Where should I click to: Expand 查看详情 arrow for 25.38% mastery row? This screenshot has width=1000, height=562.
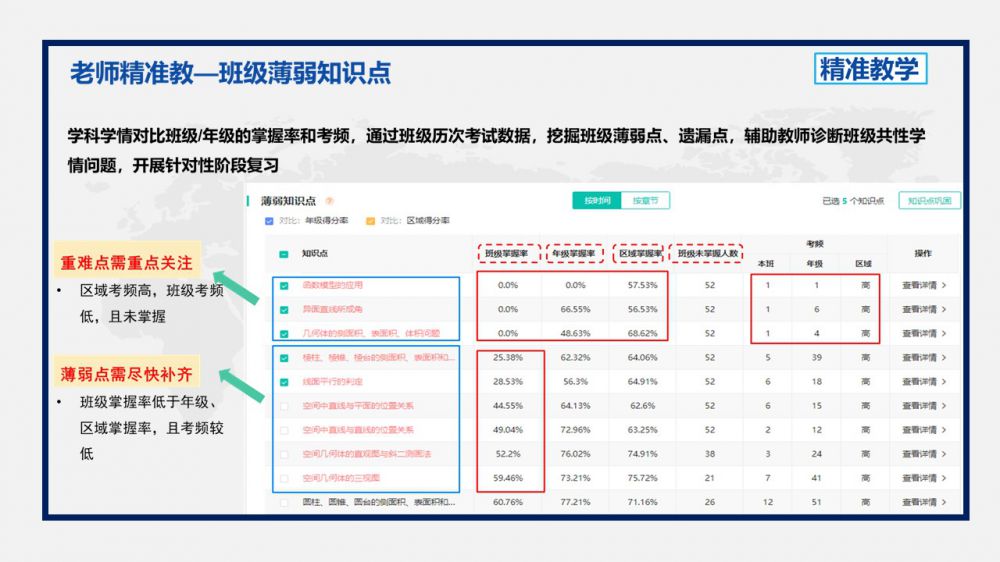[943, 358]
